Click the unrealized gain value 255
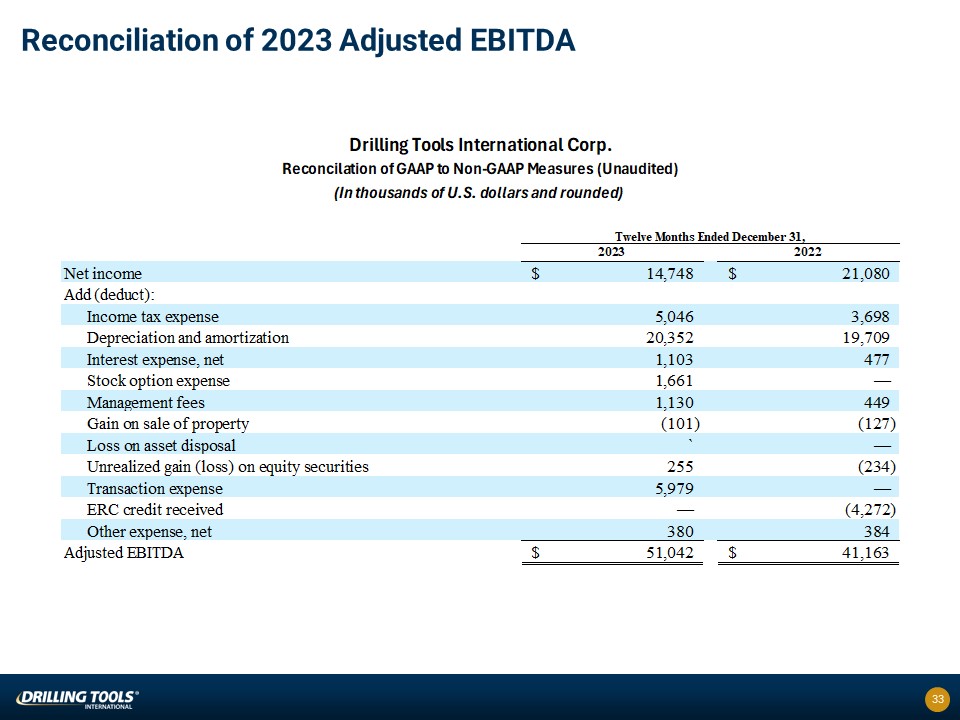Image resolution: width=960 pixels, height=720 pixels. (x=680, y=467)
